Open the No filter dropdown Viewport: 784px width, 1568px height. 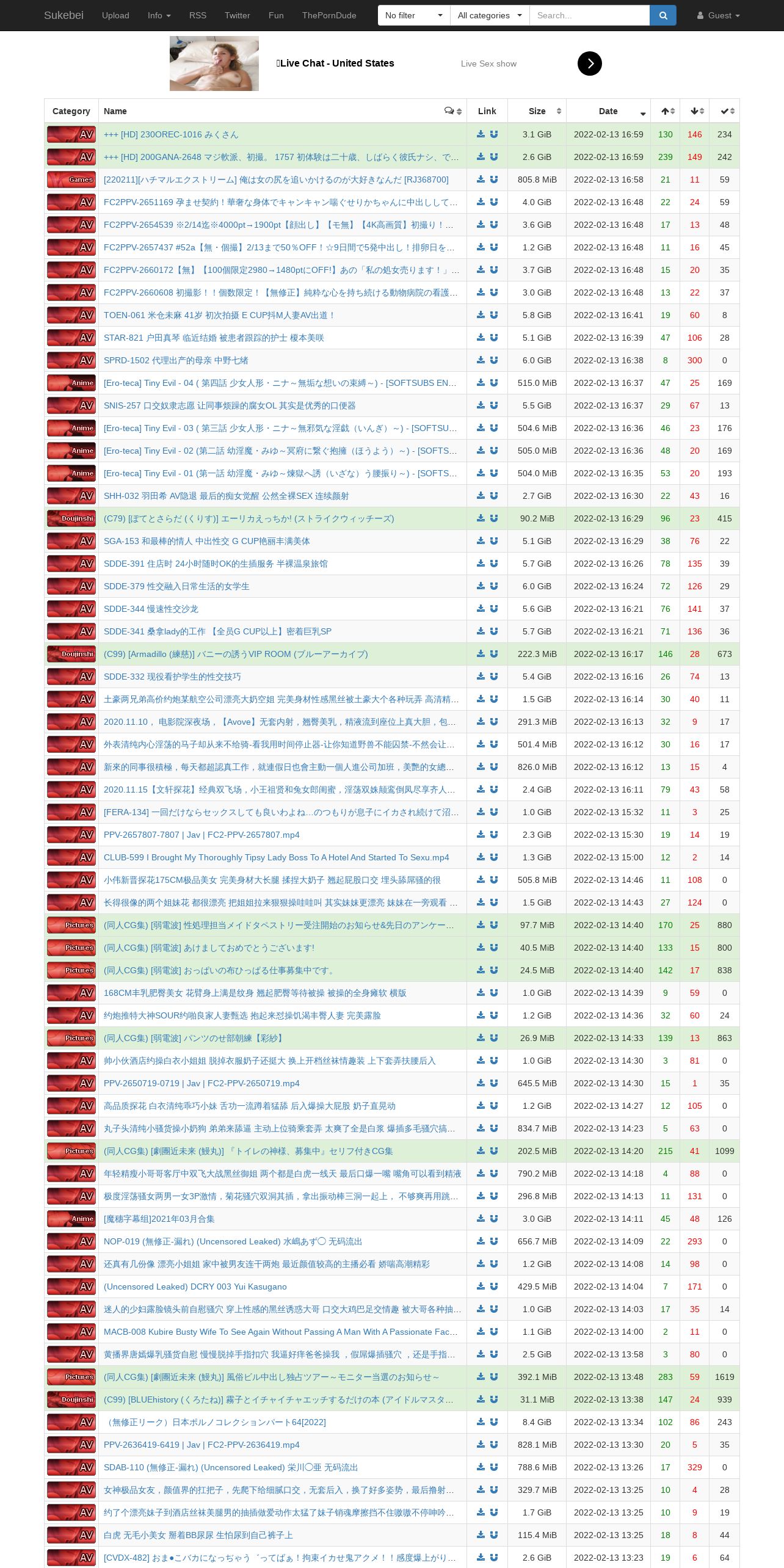point(414,15)
